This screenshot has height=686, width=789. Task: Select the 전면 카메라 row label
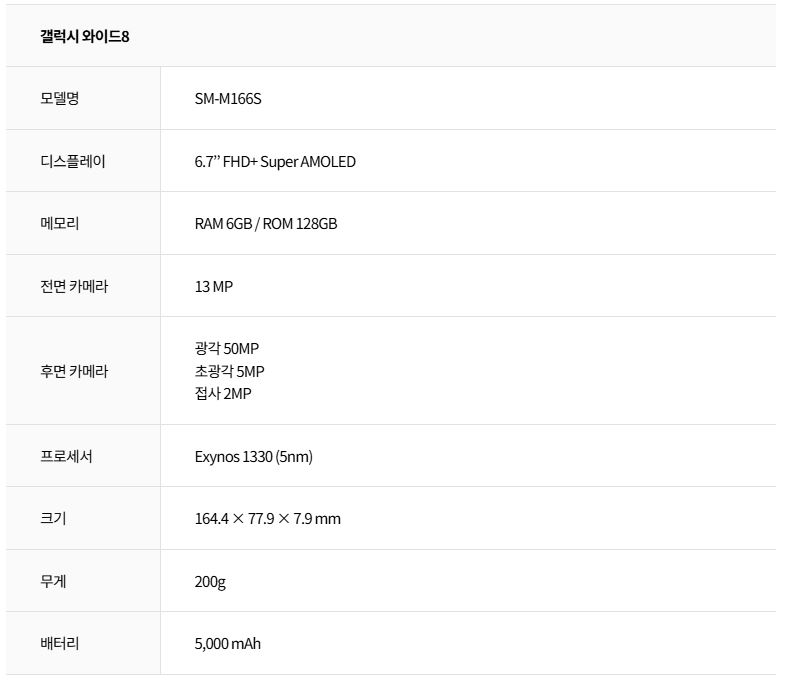click(x=74, y=286)
